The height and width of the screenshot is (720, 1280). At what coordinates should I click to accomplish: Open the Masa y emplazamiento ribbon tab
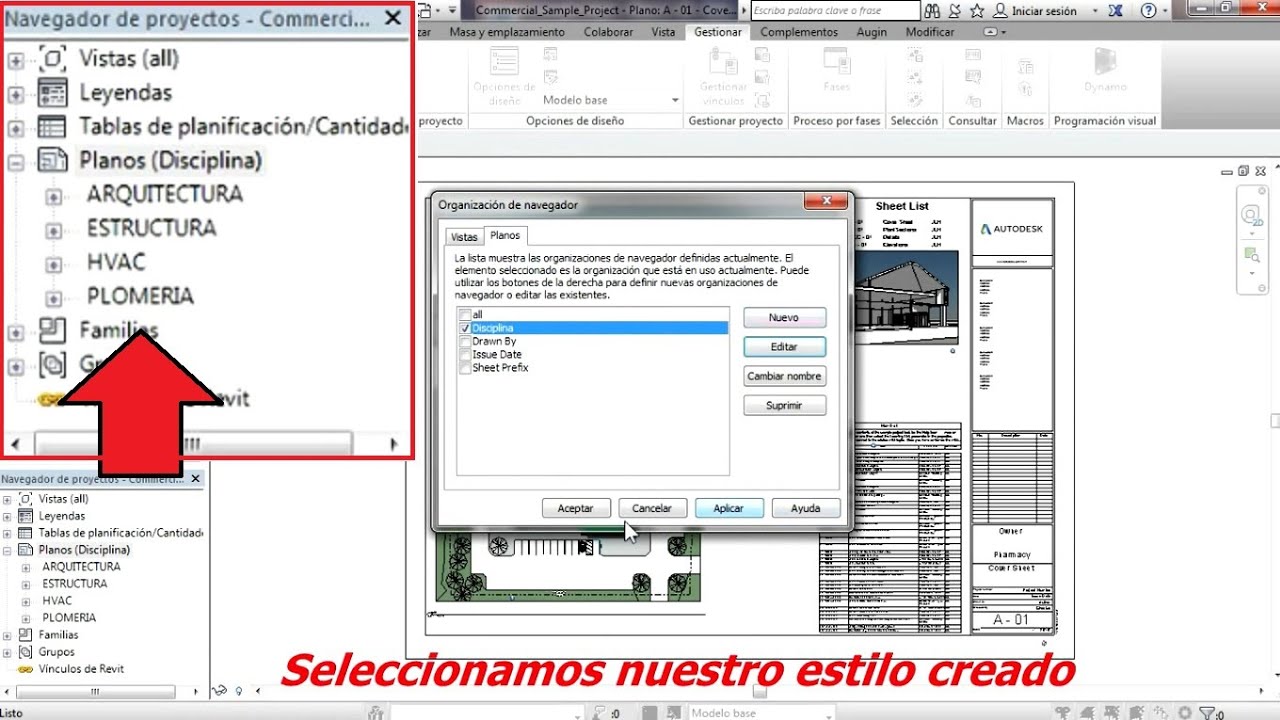pyautogui.click(x=507, y=32)
